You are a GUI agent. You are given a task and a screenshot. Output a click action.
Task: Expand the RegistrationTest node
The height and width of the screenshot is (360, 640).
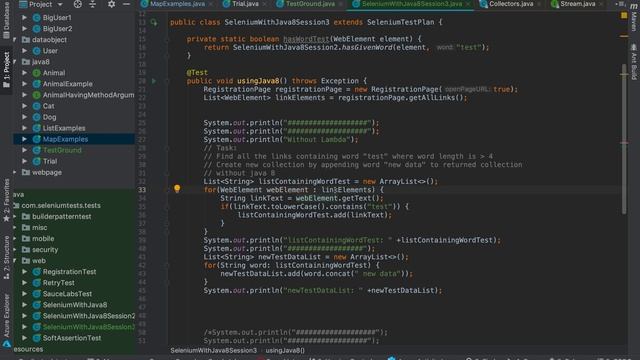pos(24,272)
